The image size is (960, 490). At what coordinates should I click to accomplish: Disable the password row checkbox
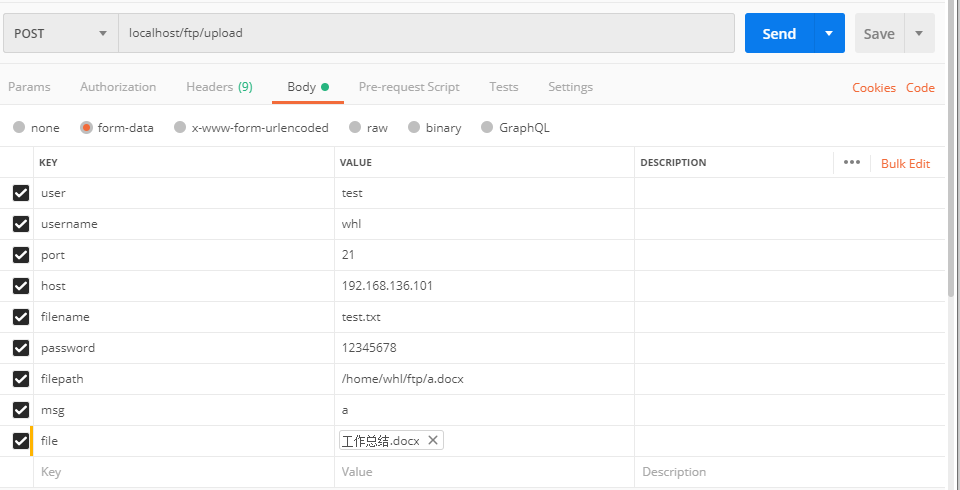point(21,348)
